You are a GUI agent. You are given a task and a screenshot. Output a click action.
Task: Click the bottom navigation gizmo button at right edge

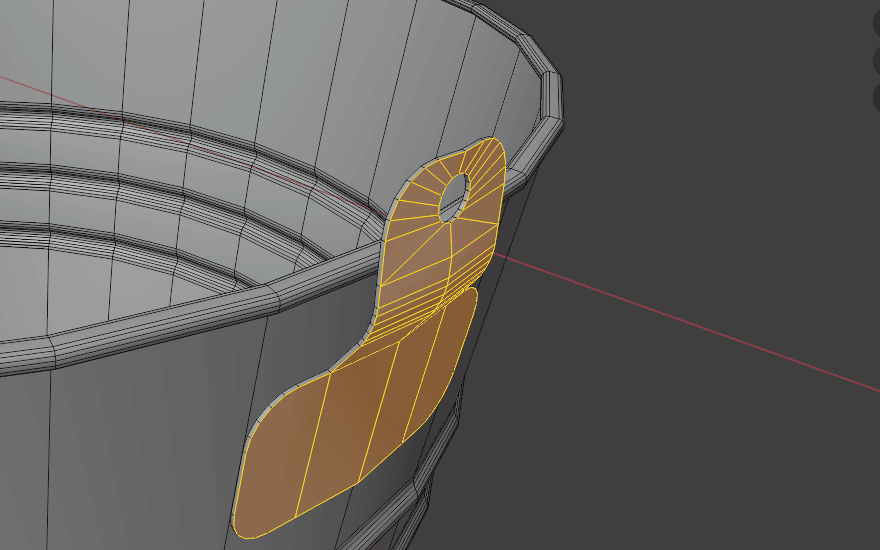[875, 97]
